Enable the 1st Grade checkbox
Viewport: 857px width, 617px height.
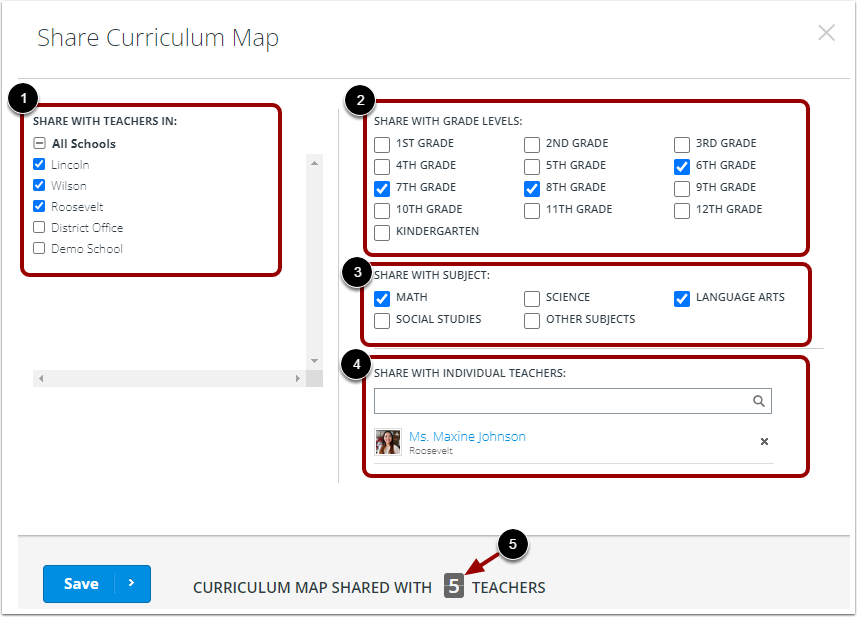tap(382, 145)
